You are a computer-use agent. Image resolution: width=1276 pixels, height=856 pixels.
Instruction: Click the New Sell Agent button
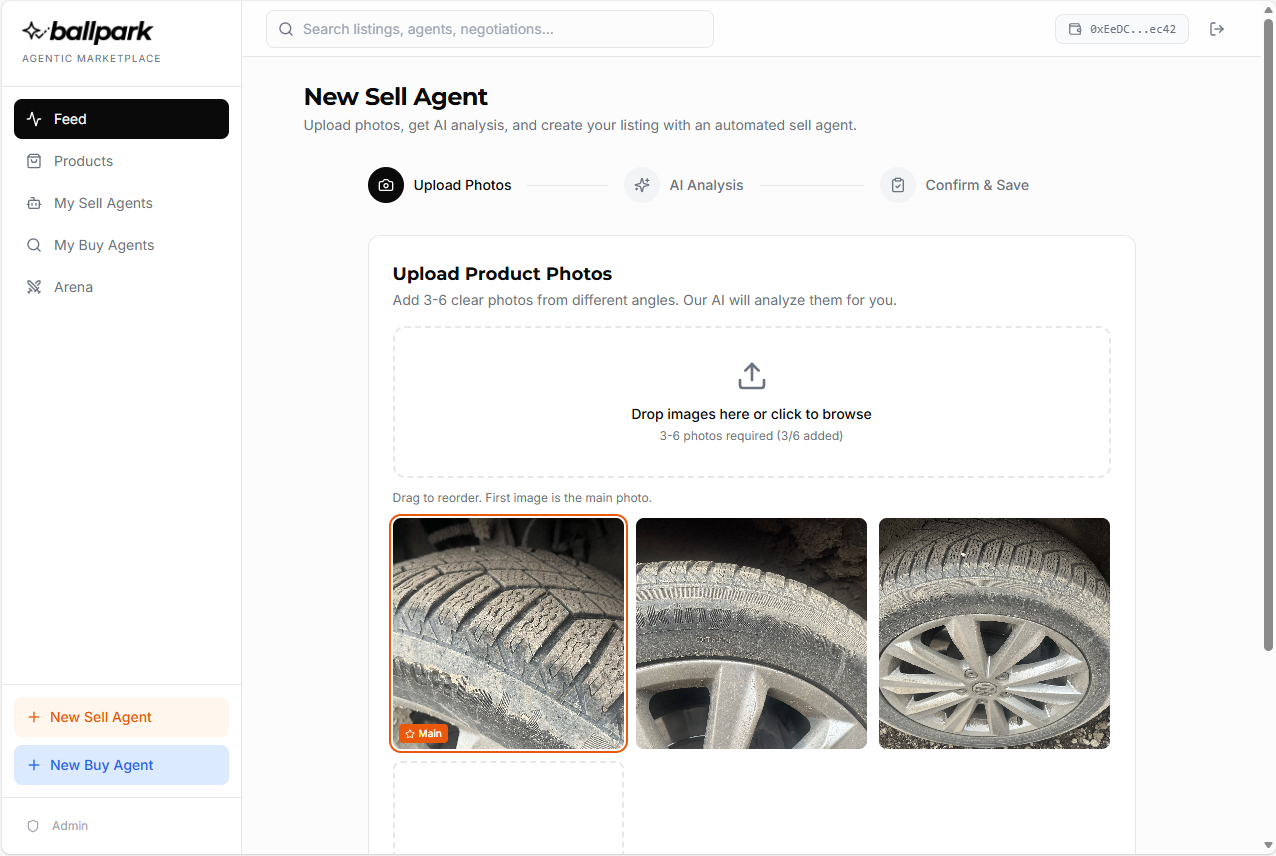click(121, 717)
